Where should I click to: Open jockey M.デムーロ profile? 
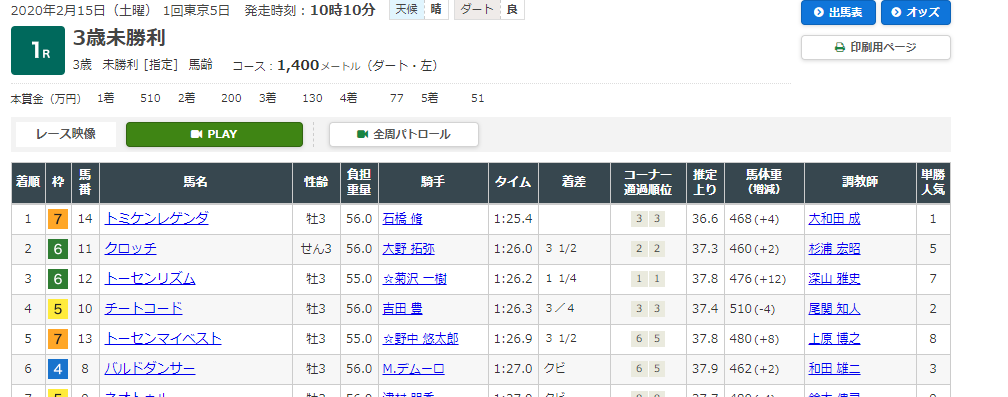click(413, 369)
